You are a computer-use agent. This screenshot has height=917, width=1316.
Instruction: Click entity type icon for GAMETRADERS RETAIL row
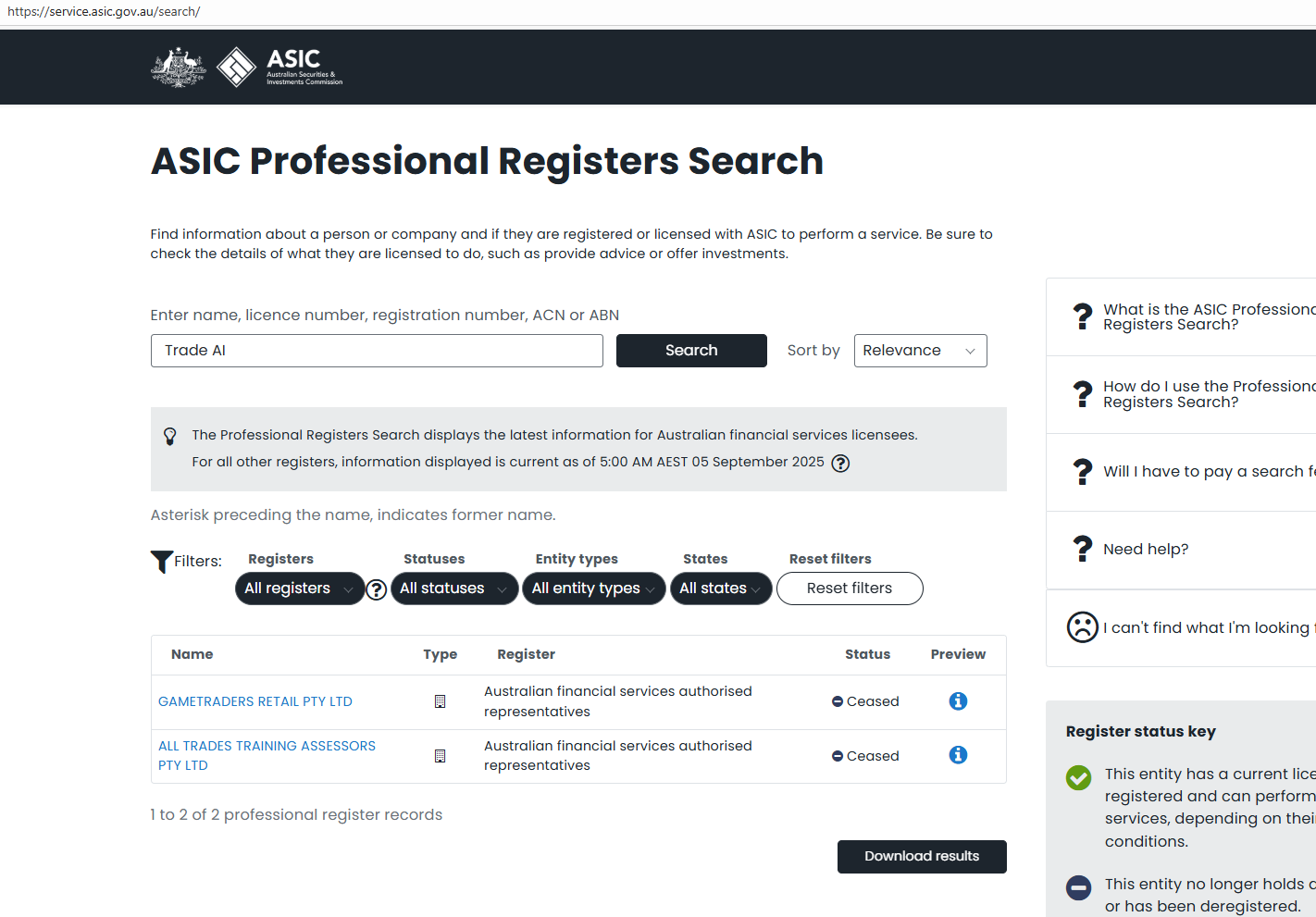tap(441, 701)
